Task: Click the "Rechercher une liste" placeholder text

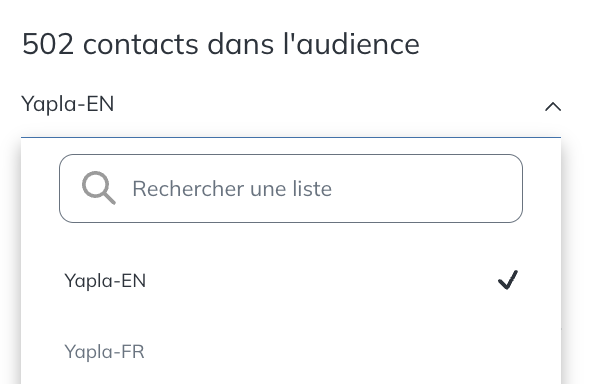Action: (232, 189)
